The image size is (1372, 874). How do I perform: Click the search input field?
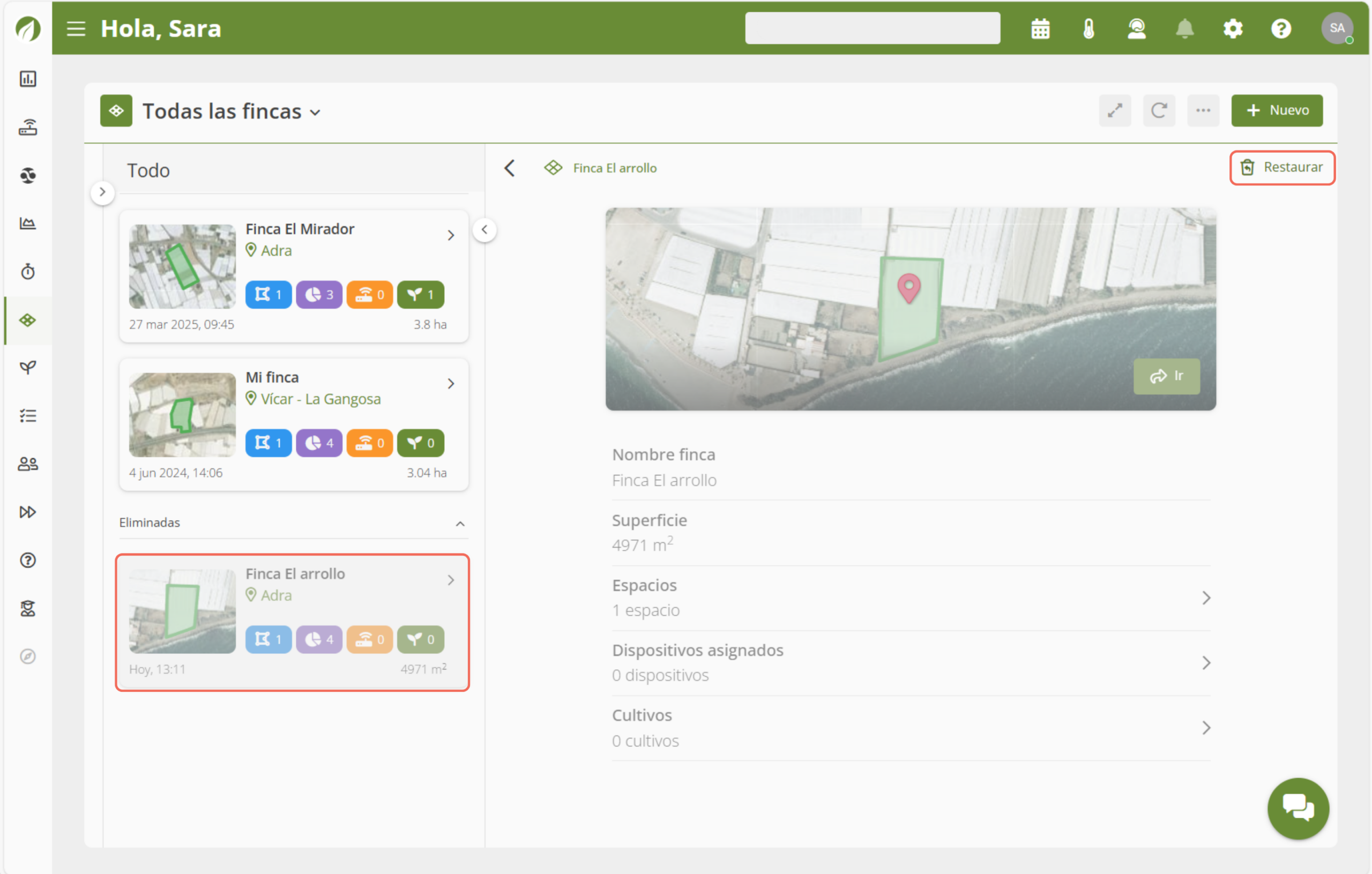click(872, 28)
